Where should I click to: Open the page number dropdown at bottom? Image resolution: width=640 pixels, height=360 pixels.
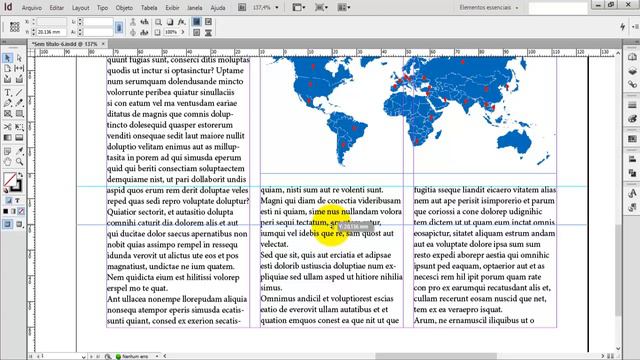tap(83, 356)
